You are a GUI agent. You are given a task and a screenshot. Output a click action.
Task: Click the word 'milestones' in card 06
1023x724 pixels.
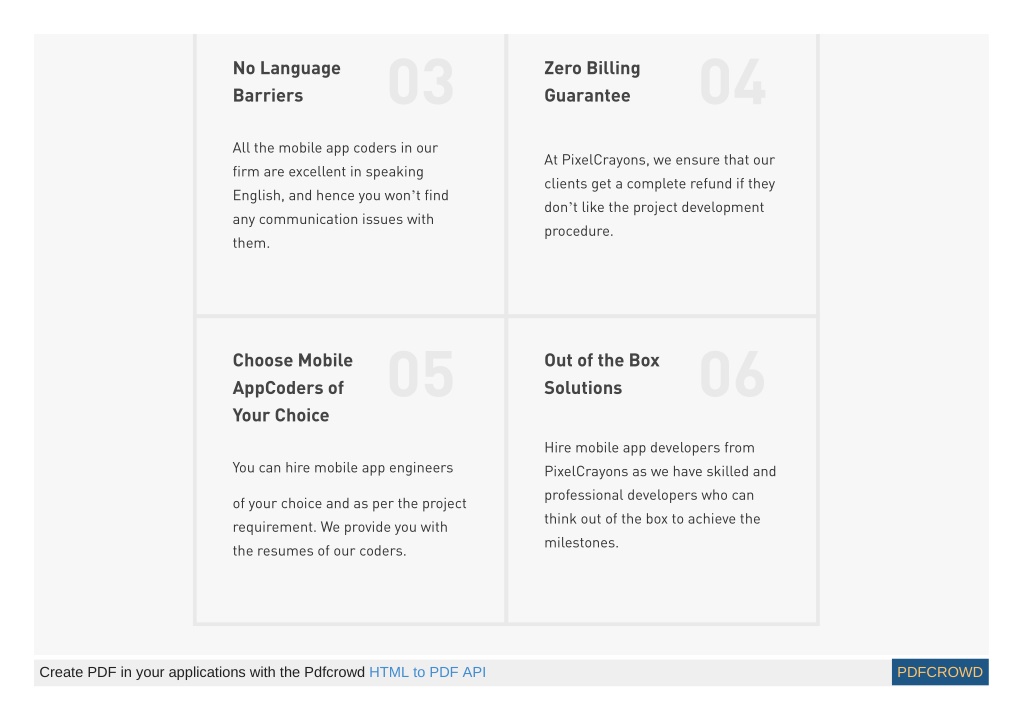point(579,543)
